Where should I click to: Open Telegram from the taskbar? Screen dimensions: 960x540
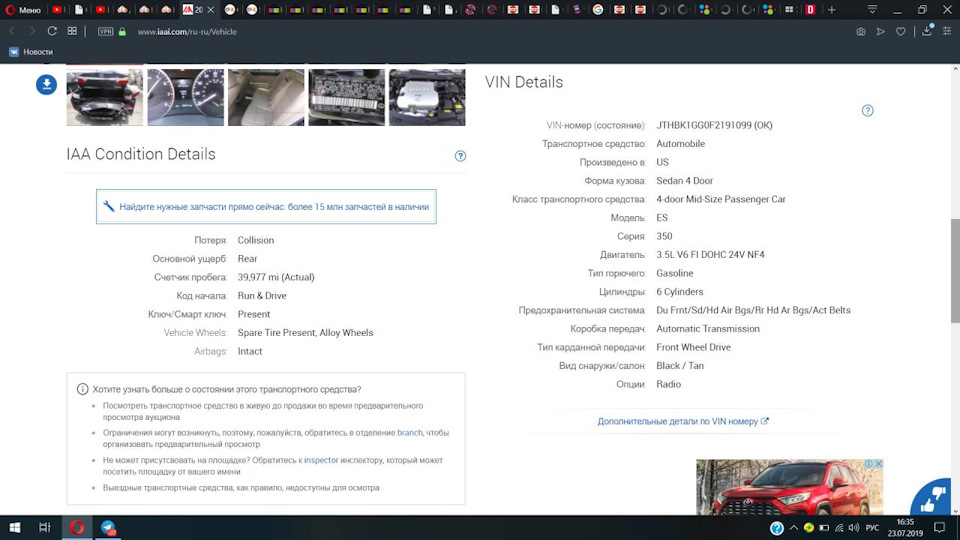pyautogui.click(x=108, y=527)
